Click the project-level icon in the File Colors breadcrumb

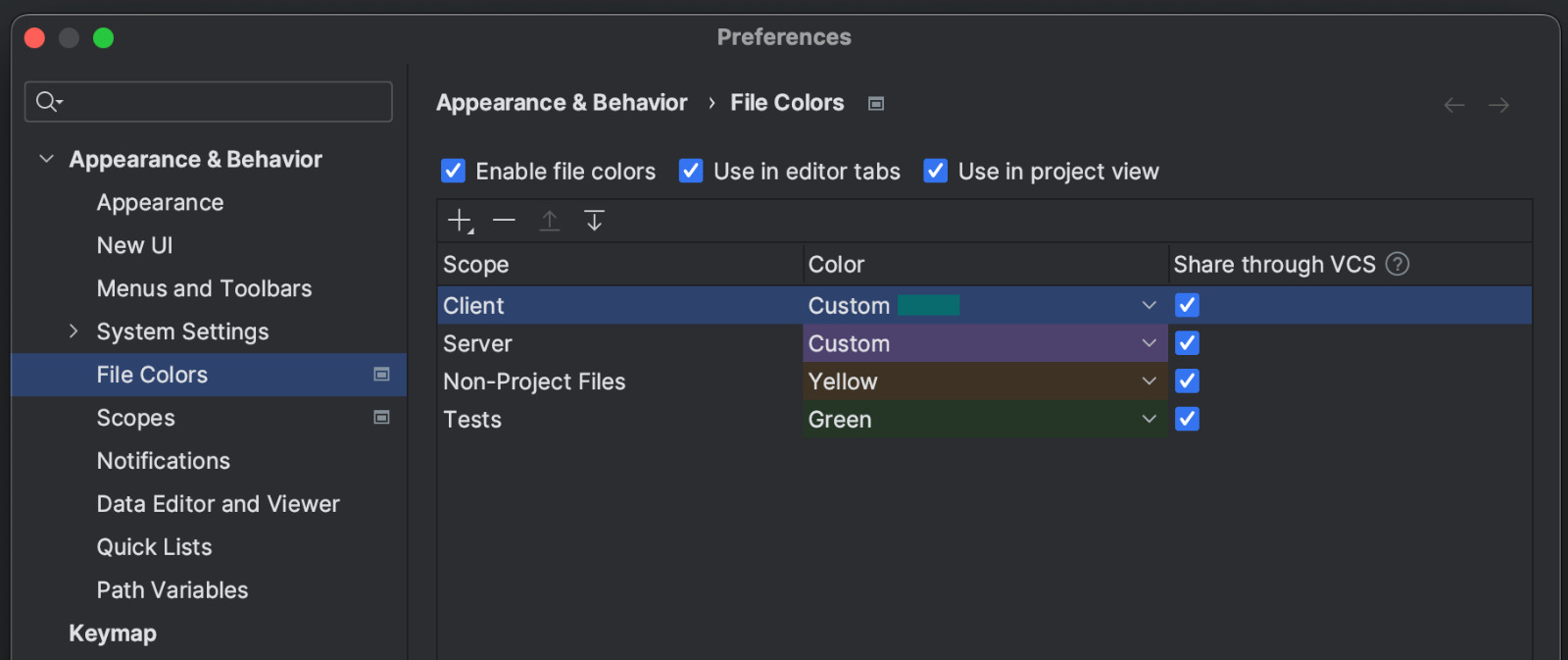pyautogui.click(x=876, y=104)
